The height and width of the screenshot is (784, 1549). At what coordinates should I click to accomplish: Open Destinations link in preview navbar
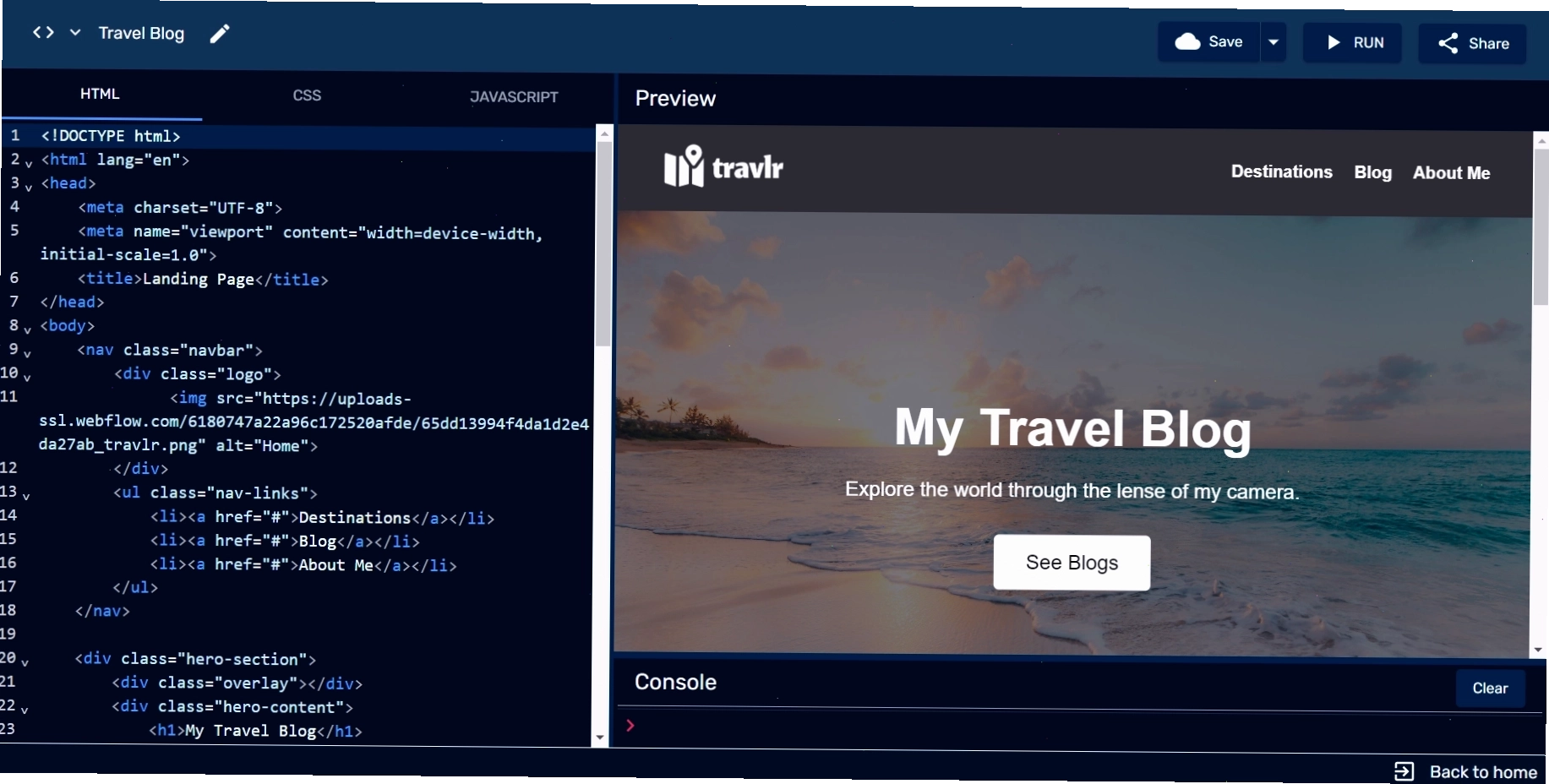tap(1281, 171)
